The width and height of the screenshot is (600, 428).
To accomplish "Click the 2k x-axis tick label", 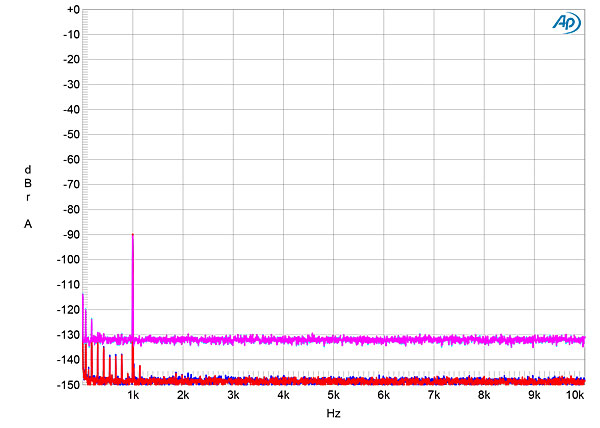I will [x=183, y=397].
